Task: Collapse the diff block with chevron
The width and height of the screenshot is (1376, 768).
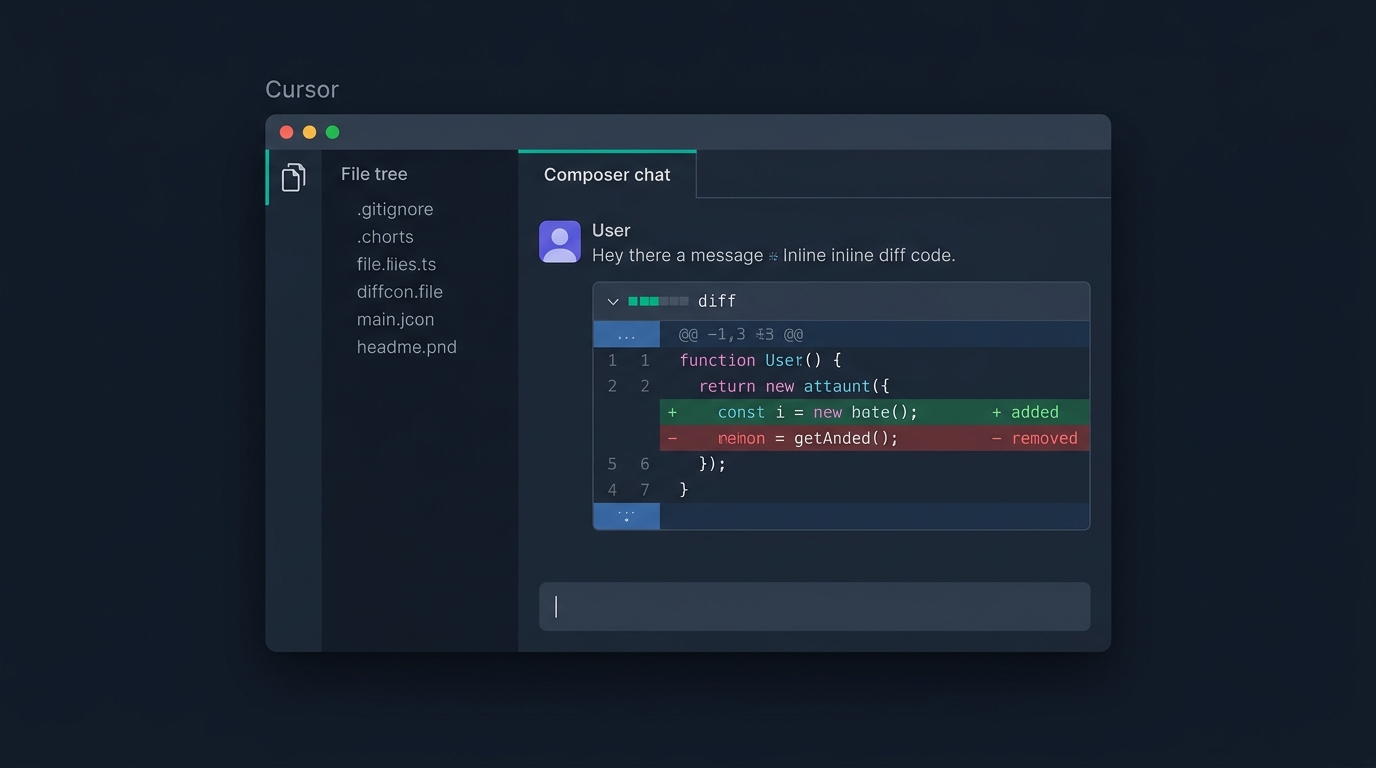Action: pos(613,301)
